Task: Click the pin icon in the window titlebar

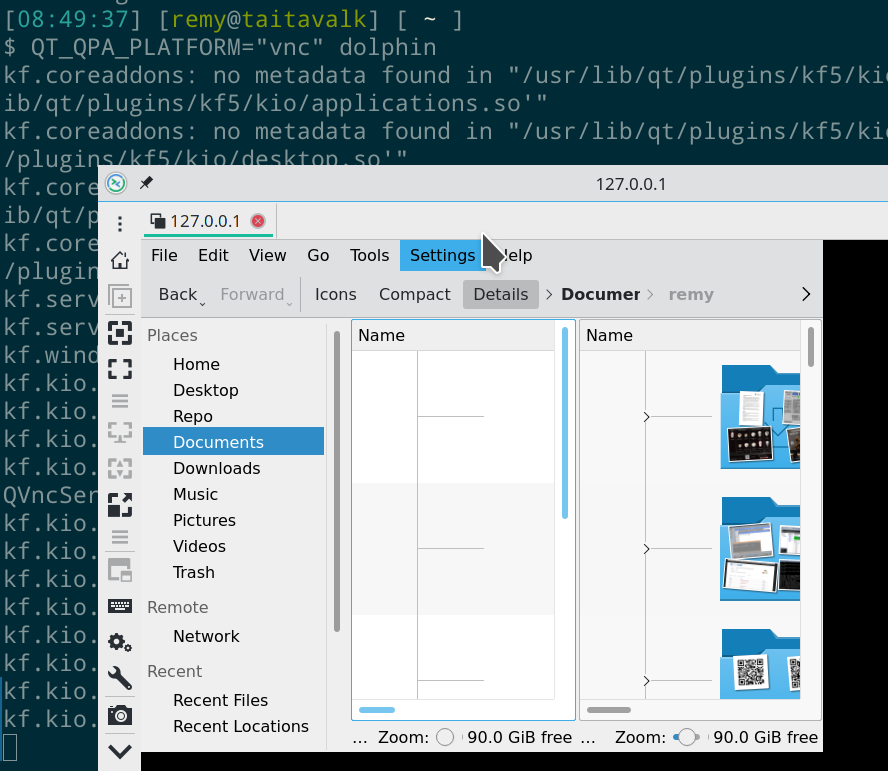Action: [146, 183]
